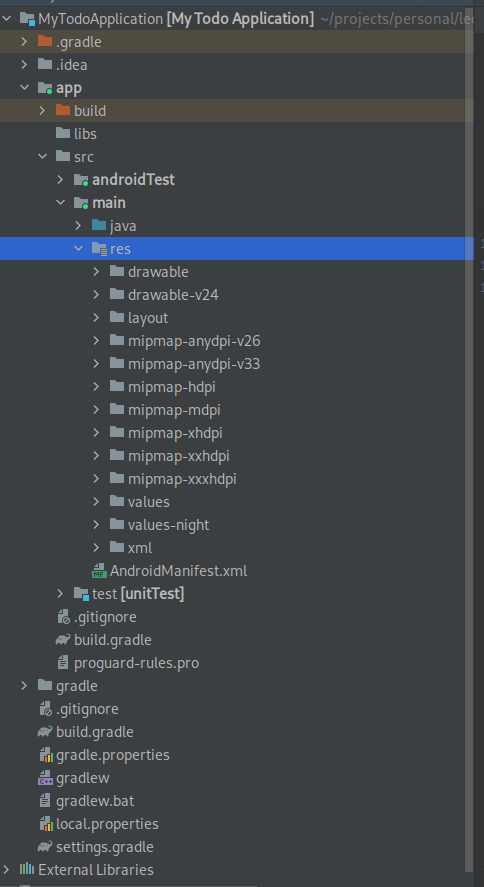Image resolution: width=484 pixels, height=887 pixels.
Task: Click the orange build folder icon
Action: click(x=63, y=110)
